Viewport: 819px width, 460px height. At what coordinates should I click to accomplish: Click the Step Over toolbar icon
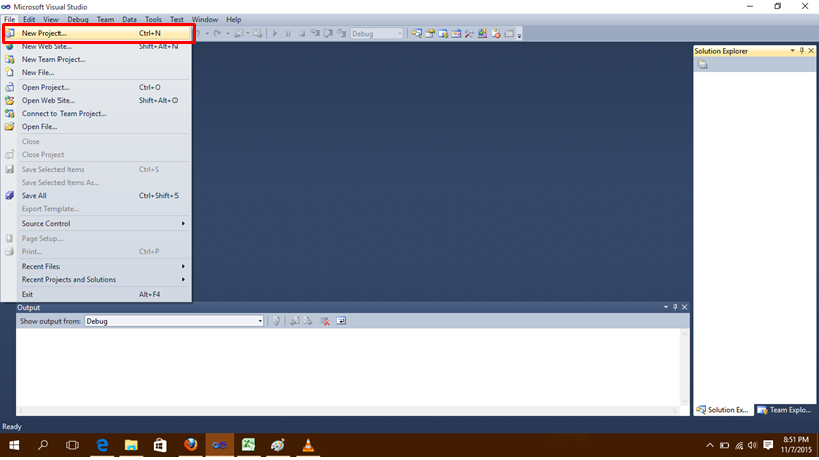pos(329,33)
